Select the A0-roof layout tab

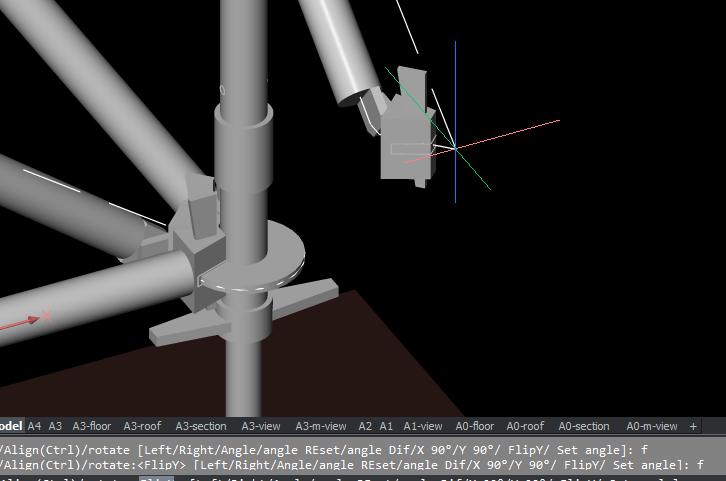526,426
